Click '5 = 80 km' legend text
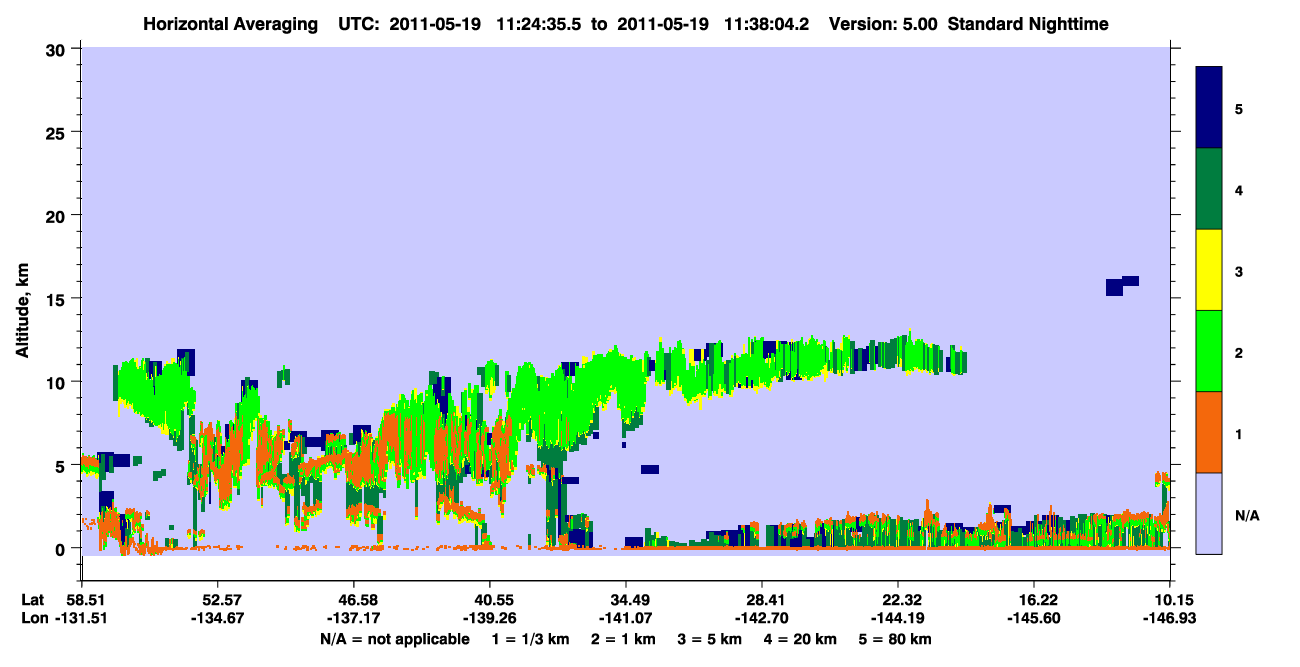Image resolution: width=1300 pixels, height=667 pixels. coord(896,639)
